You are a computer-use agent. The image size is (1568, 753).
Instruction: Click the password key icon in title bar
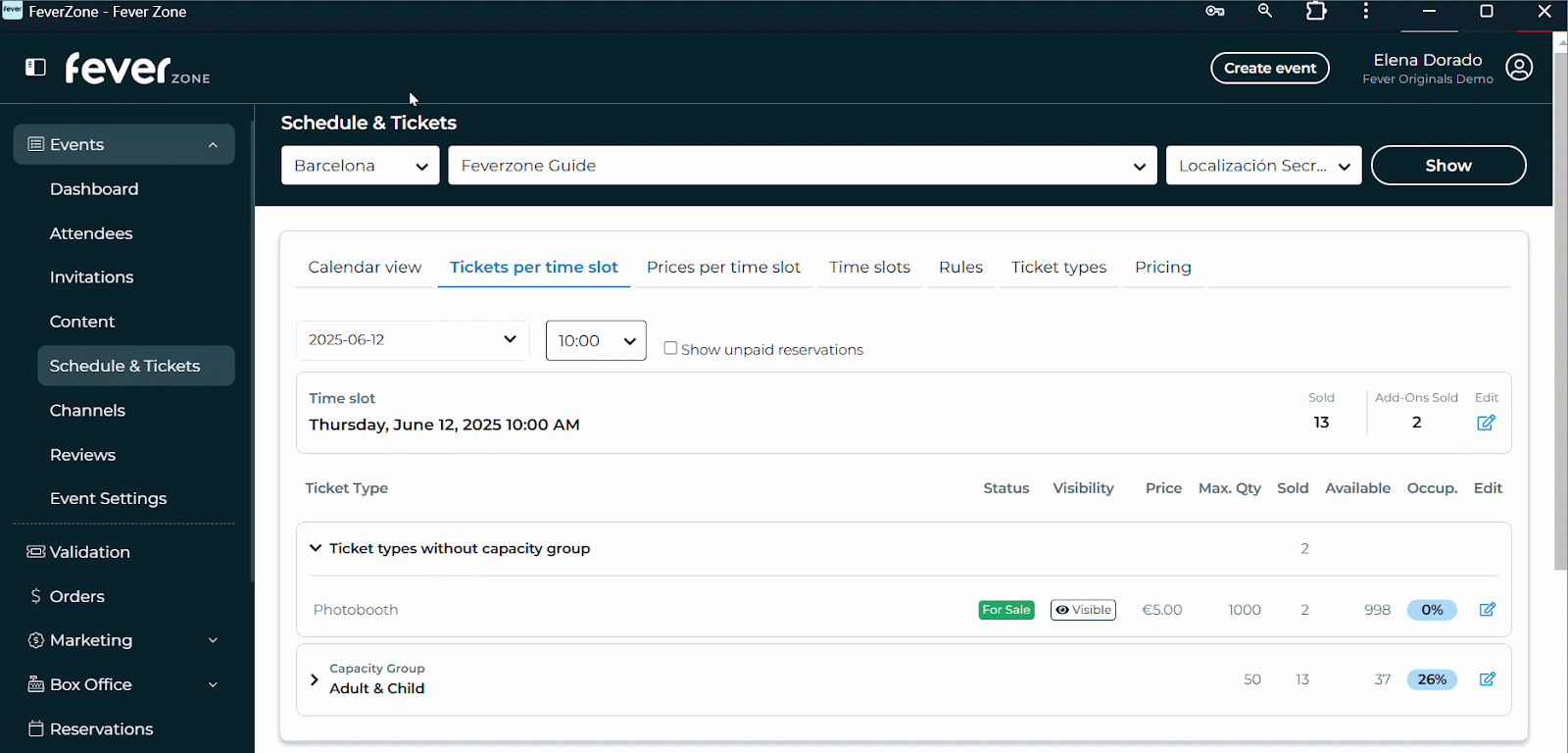pyautogui.click(x=1215, y=11)
